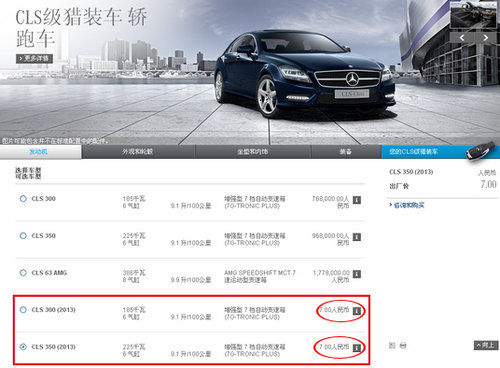
Task: Click the car key icon on blue tab
Action: click(x=481, y=151)
